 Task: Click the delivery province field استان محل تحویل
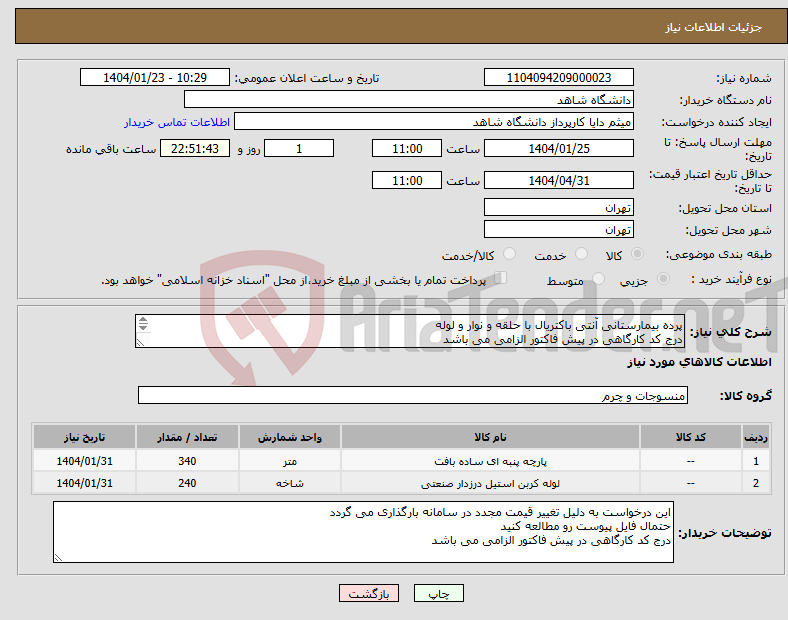559,208
